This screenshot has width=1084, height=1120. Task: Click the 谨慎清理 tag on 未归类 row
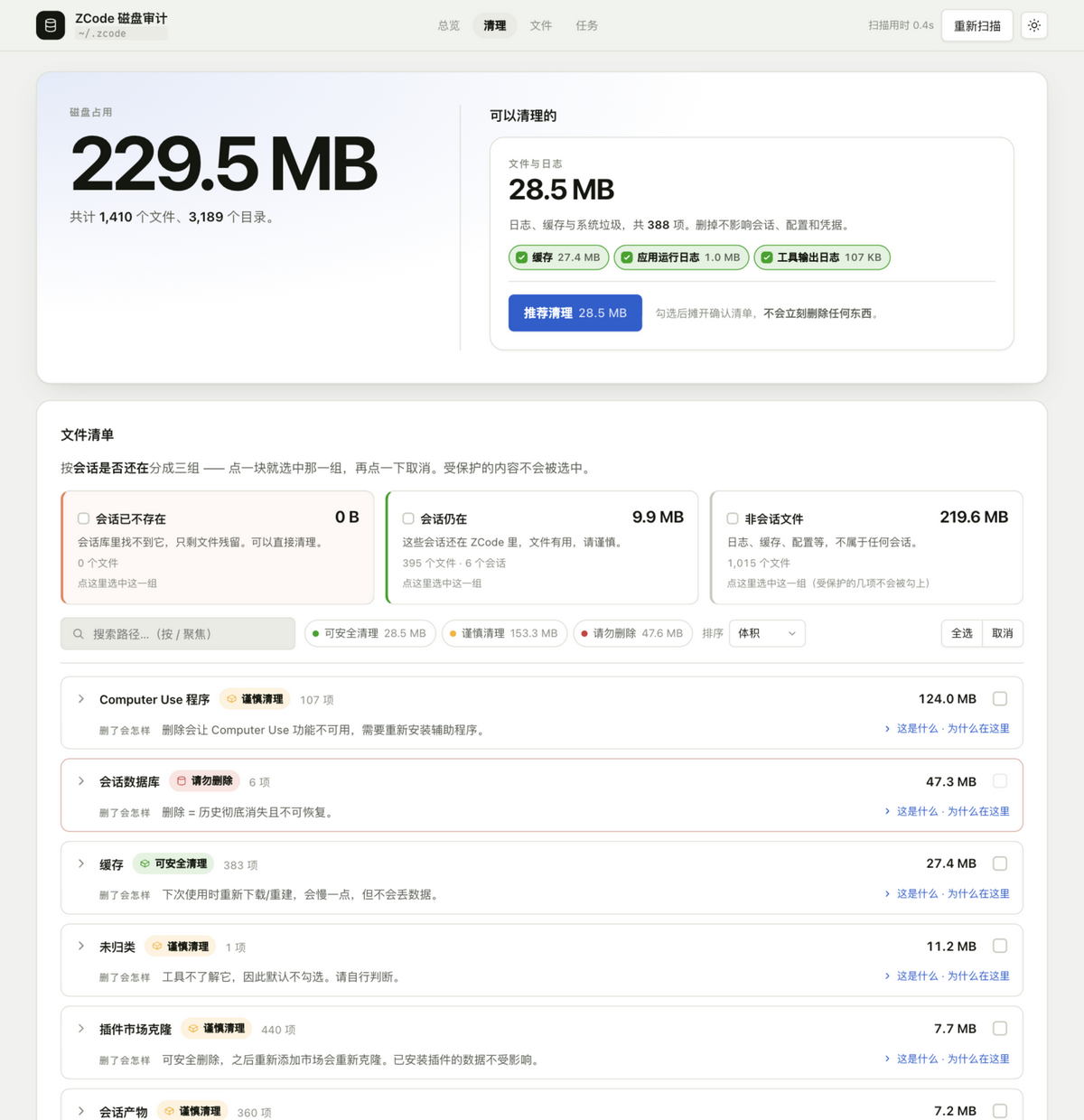181,947
